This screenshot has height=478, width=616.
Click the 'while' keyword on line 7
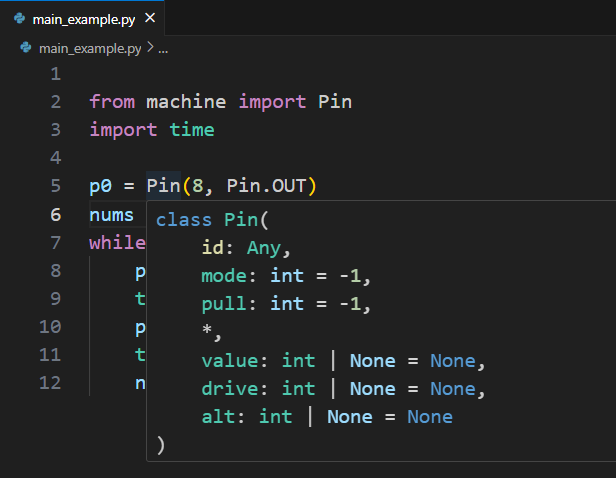(117, 242)
